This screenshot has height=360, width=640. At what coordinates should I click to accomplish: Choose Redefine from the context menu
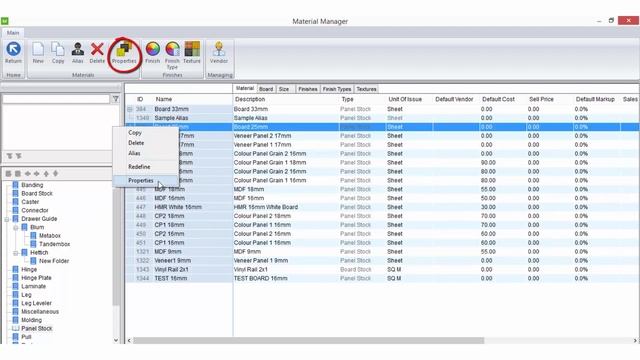(x=139, y=167)
